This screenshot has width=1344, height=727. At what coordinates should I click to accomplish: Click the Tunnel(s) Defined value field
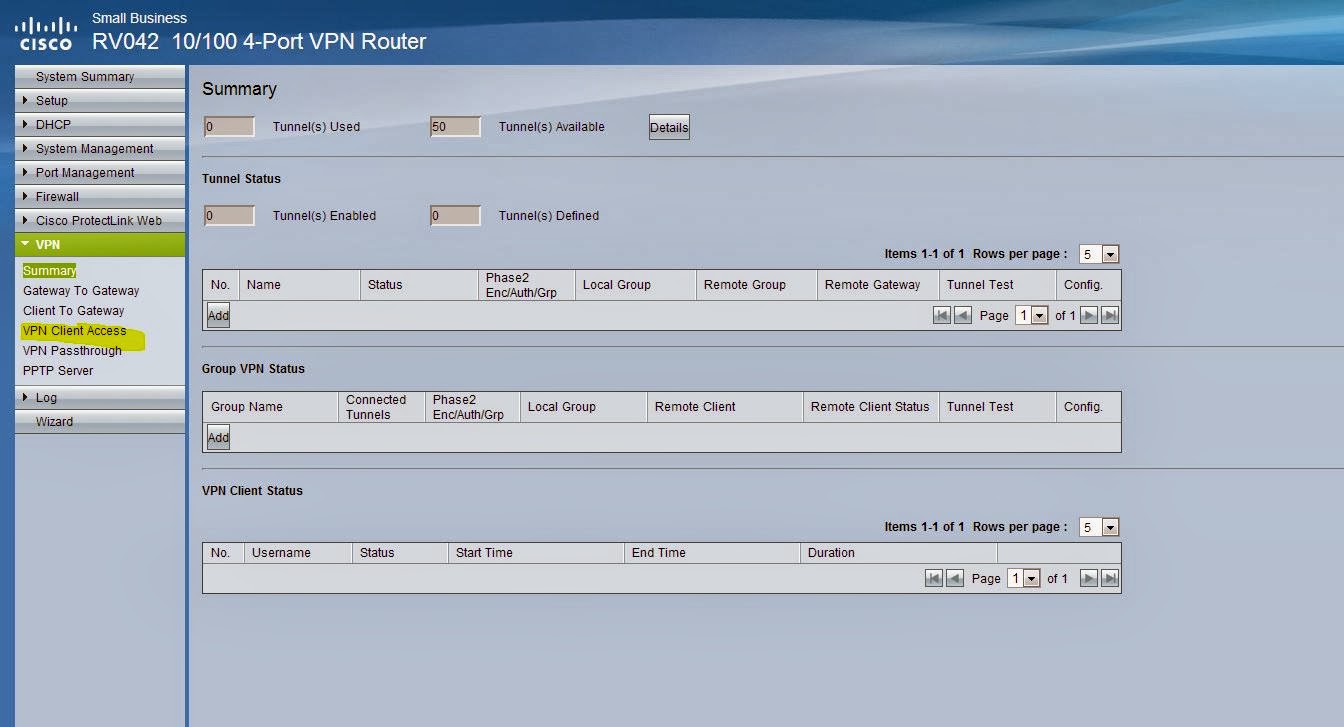455,215
